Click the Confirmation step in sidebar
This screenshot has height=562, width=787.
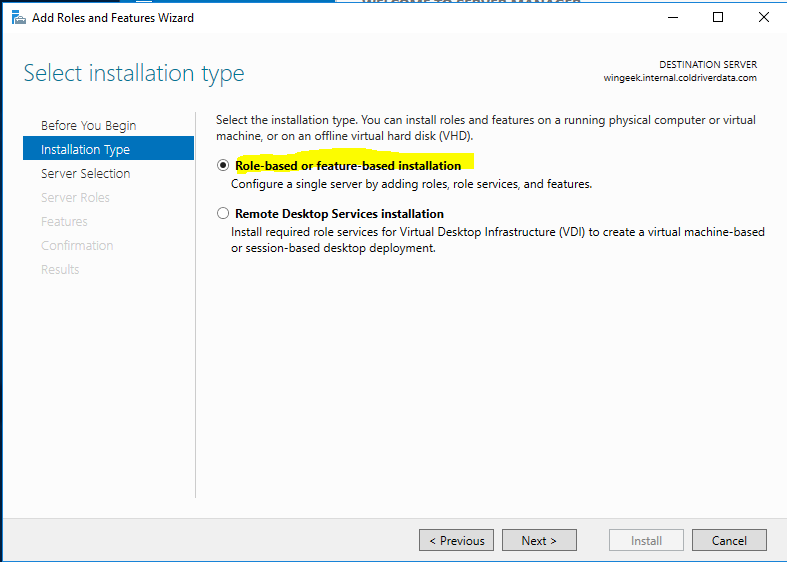tap(77, 245)
